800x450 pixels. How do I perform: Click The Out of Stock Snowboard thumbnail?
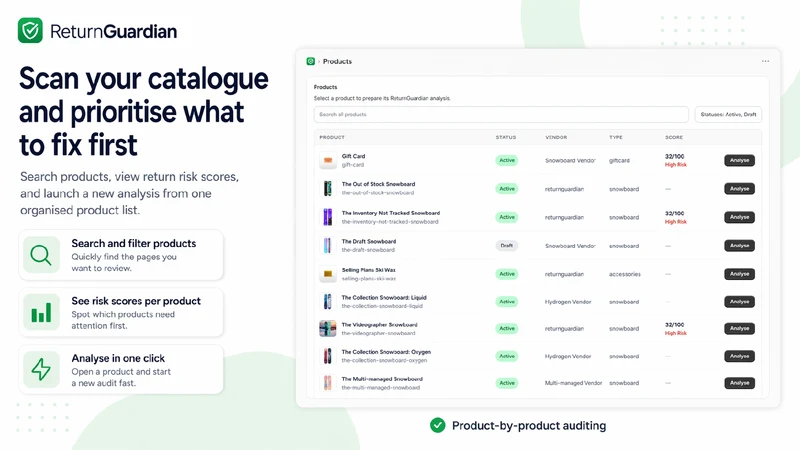(x=328, y=188)
